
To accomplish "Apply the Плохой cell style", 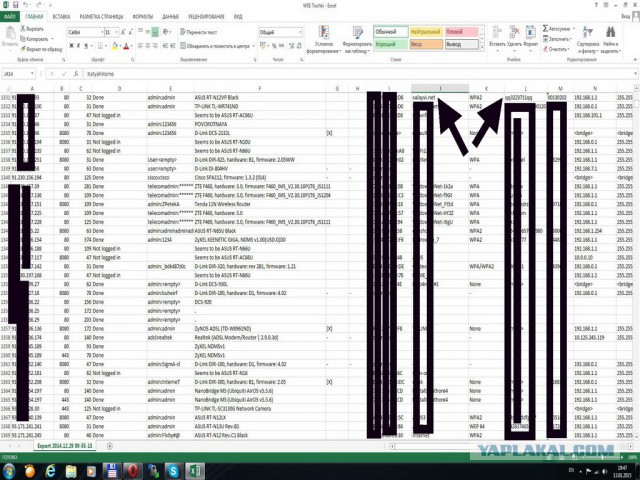I will click(x=461, y=31).
